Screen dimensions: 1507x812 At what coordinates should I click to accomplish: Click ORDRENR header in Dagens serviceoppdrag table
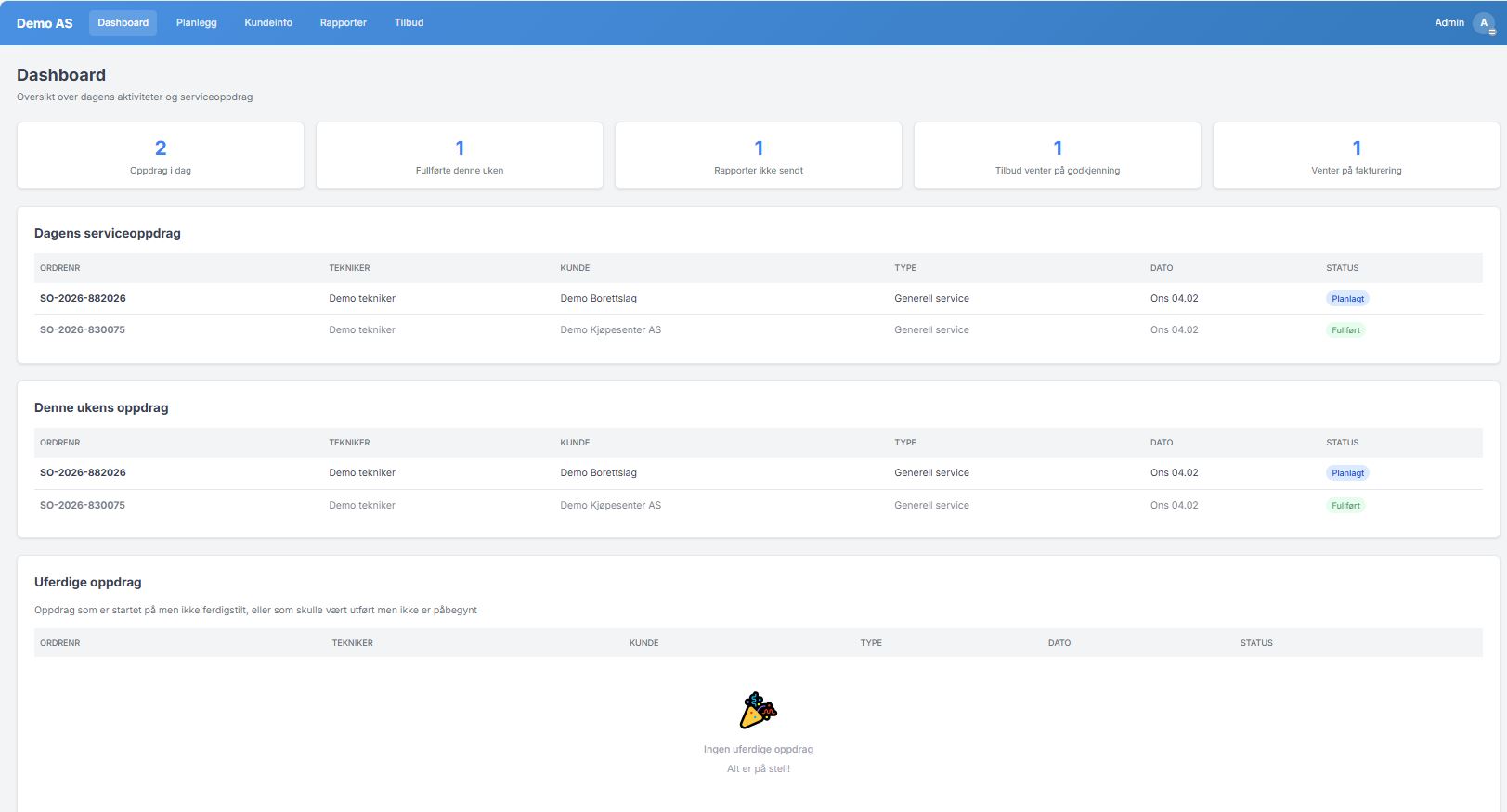pyautogui.click(x=59, y=268)
